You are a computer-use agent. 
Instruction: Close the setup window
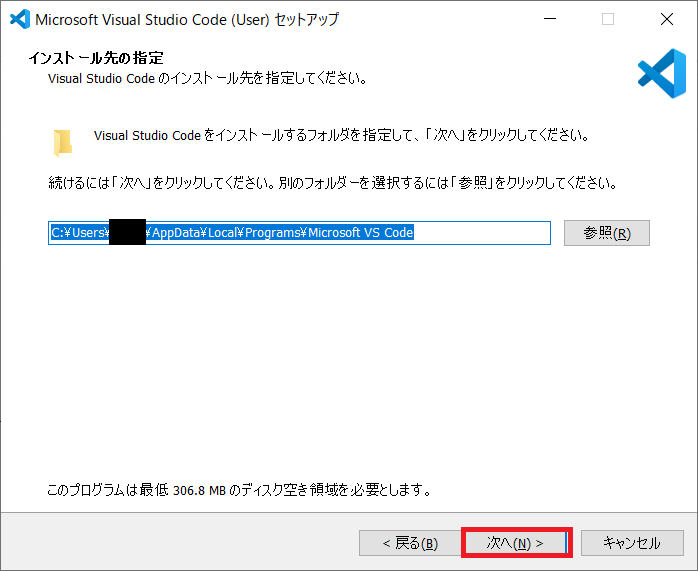(666, 19)
